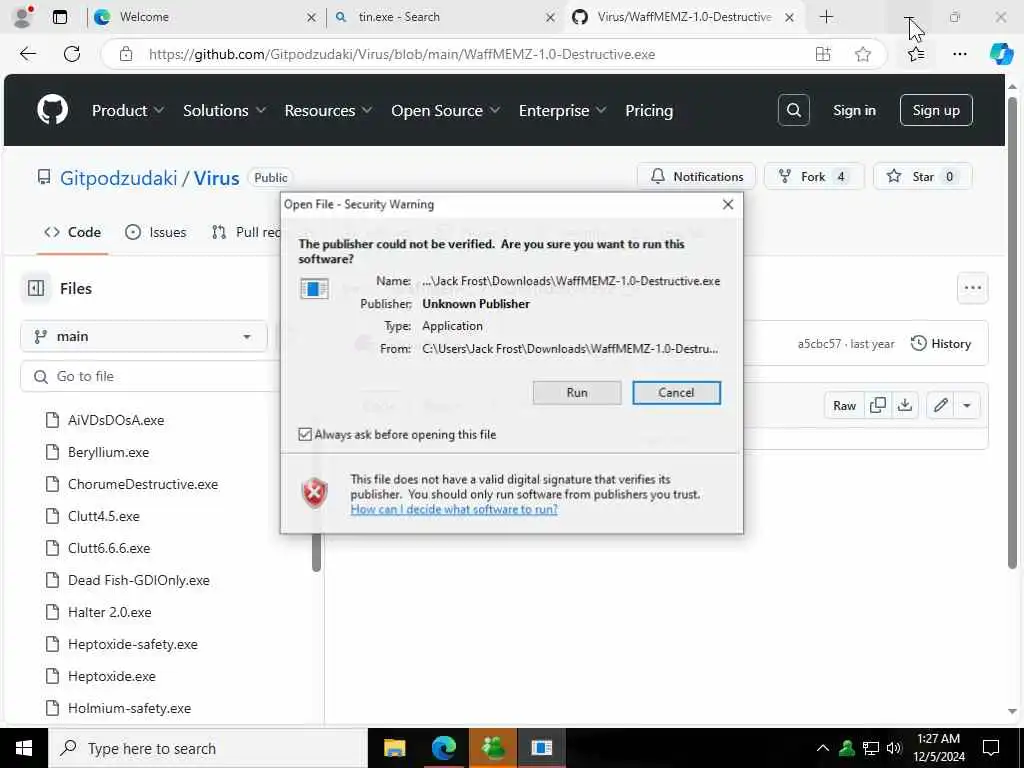Image resolution: width=1024 pixels, height=768 pixels.
Task: Click Windows Start button
Action: 24,748
